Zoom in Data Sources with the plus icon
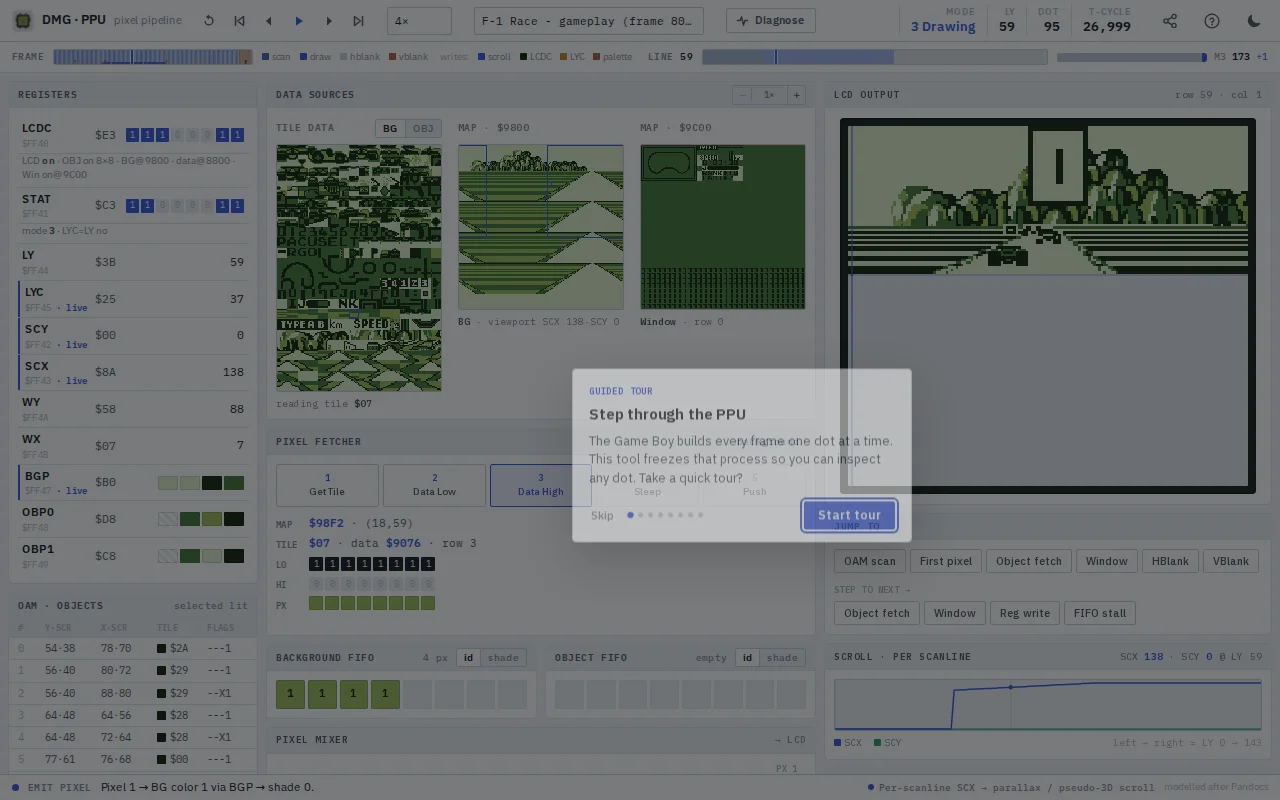The height and width of the screenshot is (800, 1280). pos(796,95)
